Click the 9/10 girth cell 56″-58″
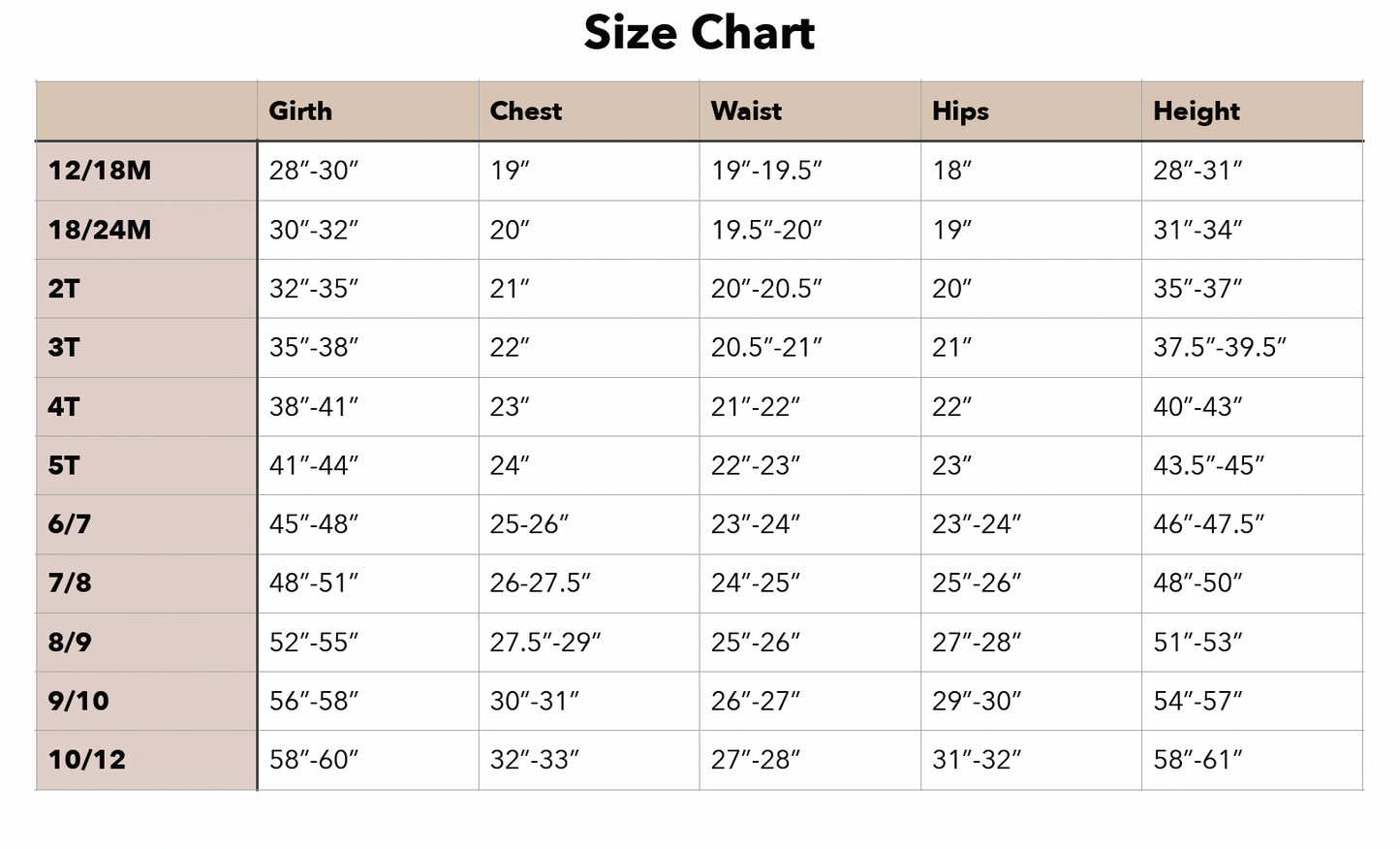This screenshot has width=1400, height=849. point(314,702)
